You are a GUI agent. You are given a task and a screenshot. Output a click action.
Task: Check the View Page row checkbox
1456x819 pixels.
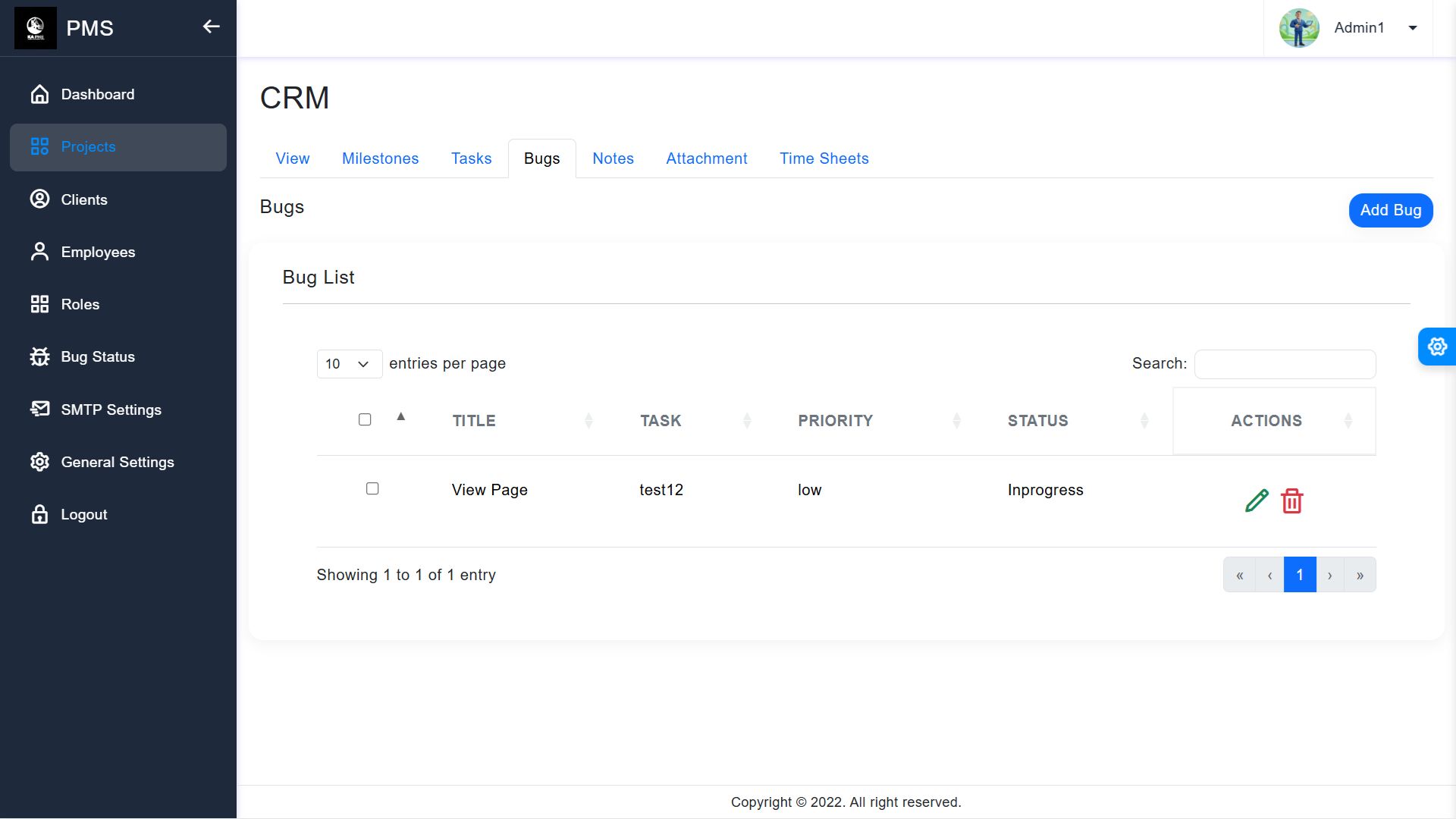pos(372,488)
